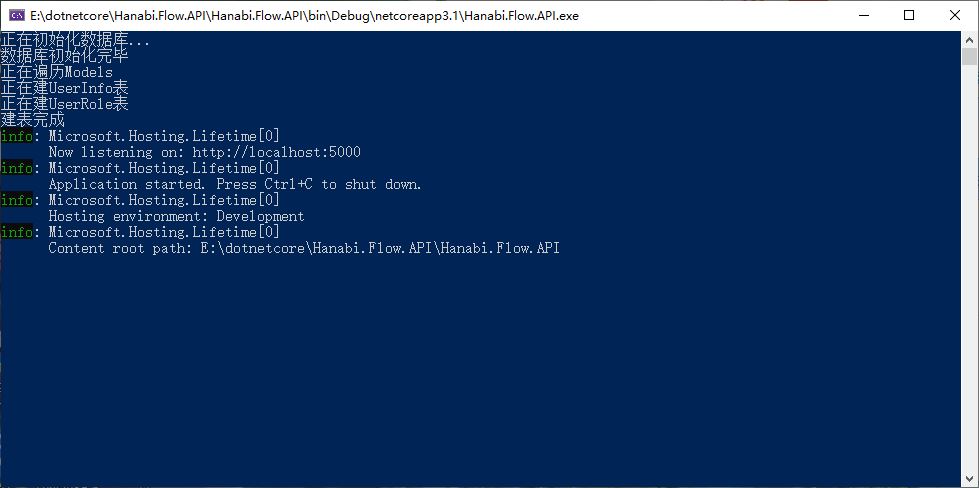This screenshot has width=979, height=488.
Task: Click the word Development in hosting environment
Action: [260, 217]
